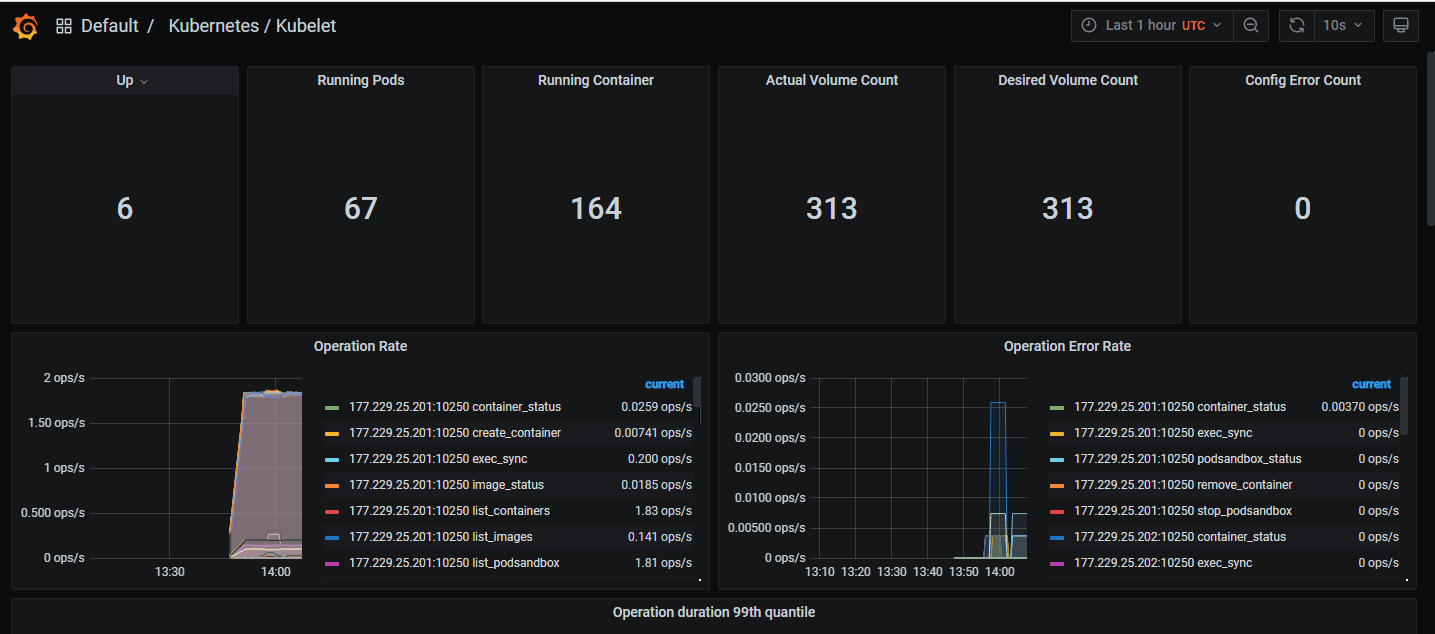The image size is (1435, 634).
Task: Click the Desired Volume Count value 313
Action: click(x=1068, y=208)
